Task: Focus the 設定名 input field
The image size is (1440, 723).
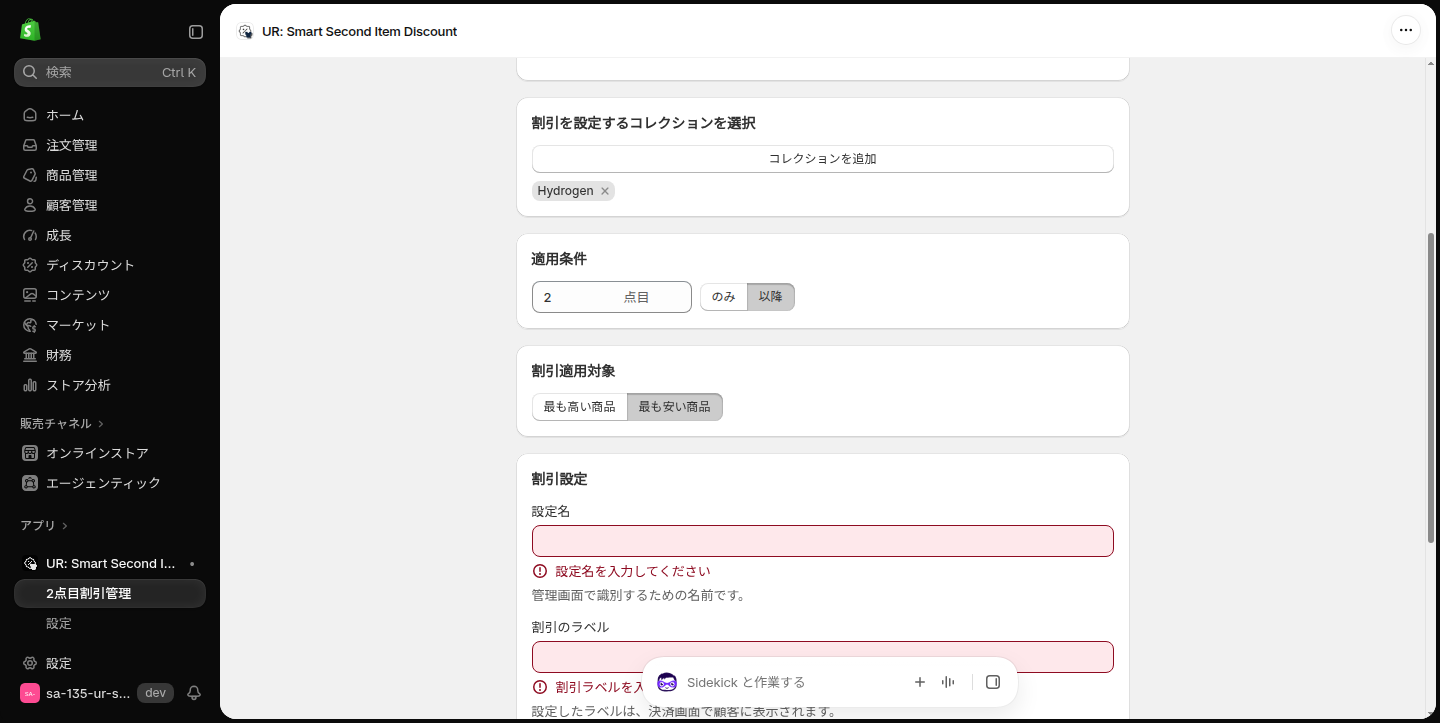Action: point(822,541)
